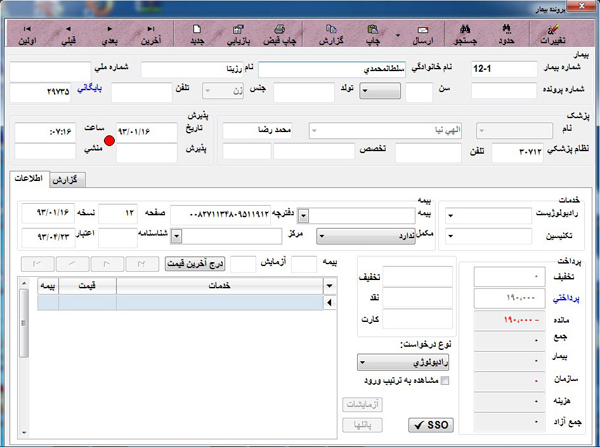
Task: Click the آزمایشات button
Action: 362,404
